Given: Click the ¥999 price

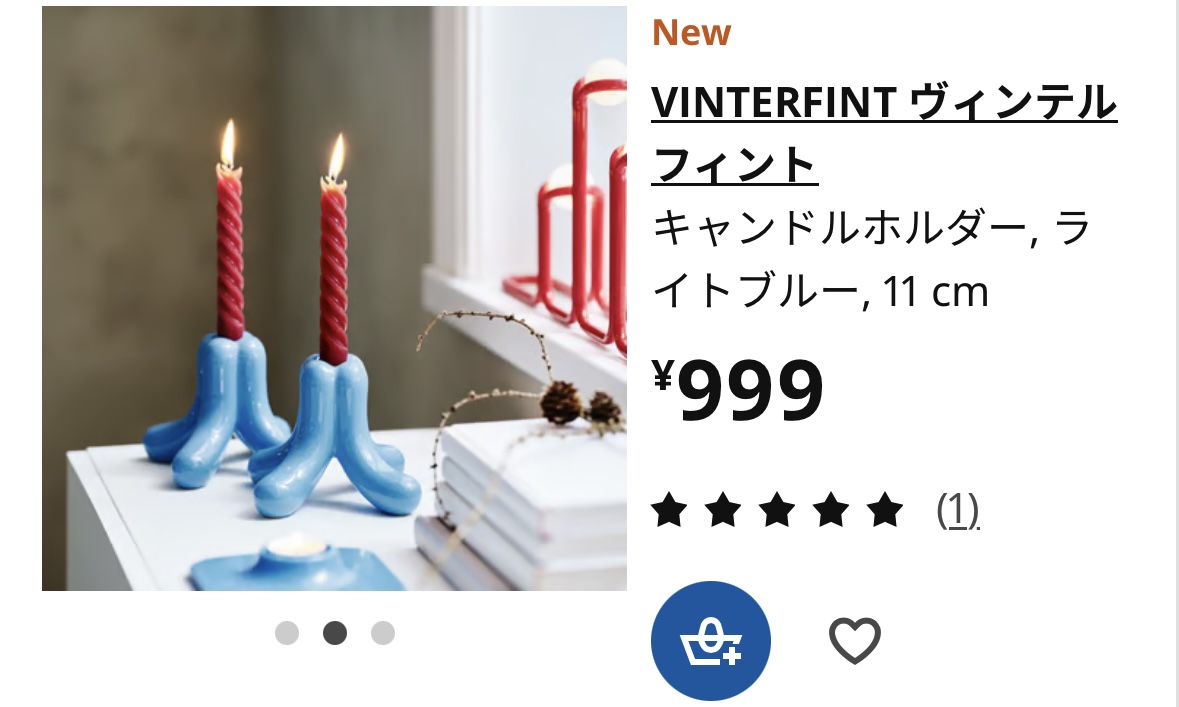Looking at the screenshot, I should (738, 389).
